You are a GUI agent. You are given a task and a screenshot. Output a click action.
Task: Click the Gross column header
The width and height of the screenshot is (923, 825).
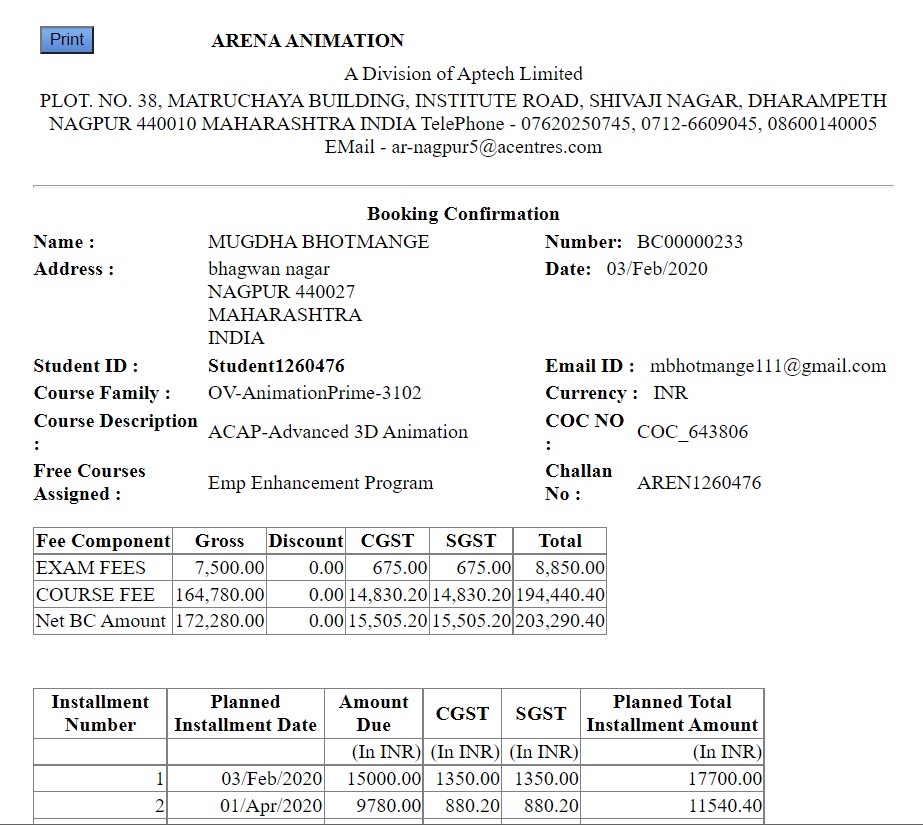coord(220,541)
